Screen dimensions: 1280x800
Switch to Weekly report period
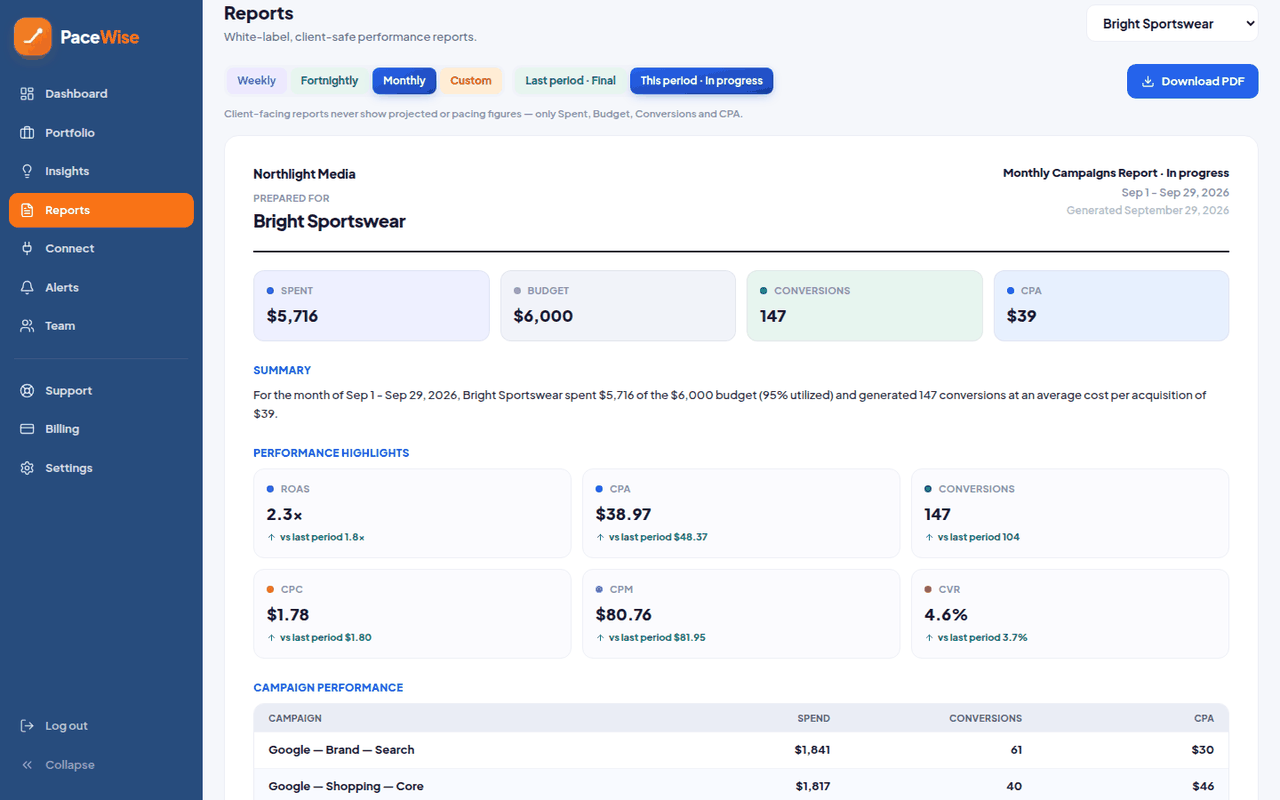tap(257, 81)
